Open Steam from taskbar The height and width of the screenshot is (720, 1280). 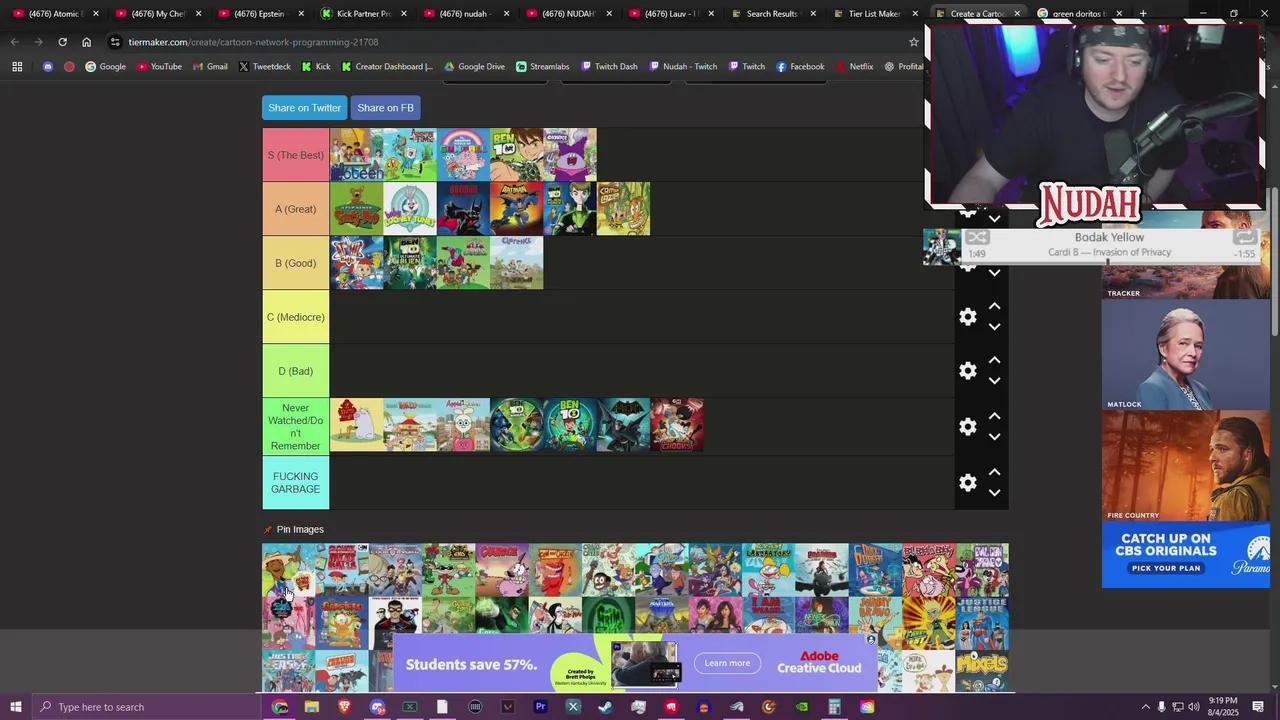pyautogui.click(x=605, y=707)
